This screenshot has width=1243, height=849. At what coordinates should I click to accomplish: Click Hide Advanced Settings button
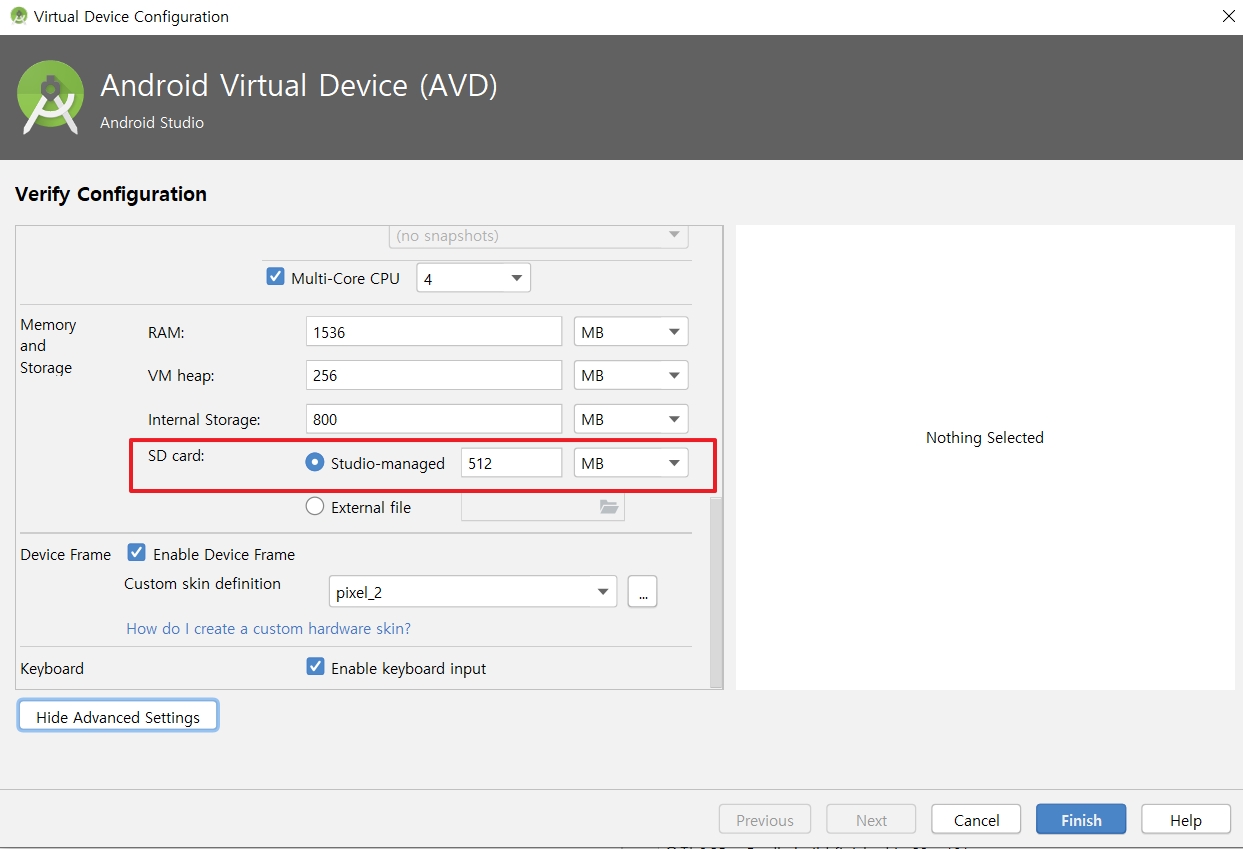click(x=118, y=716)
